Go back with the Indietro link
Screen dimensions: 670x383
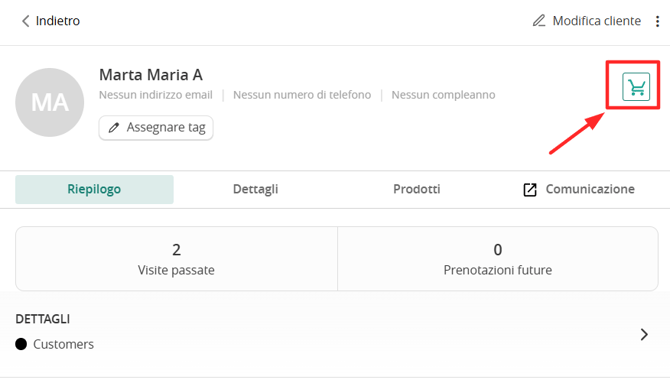coord(50,21)
